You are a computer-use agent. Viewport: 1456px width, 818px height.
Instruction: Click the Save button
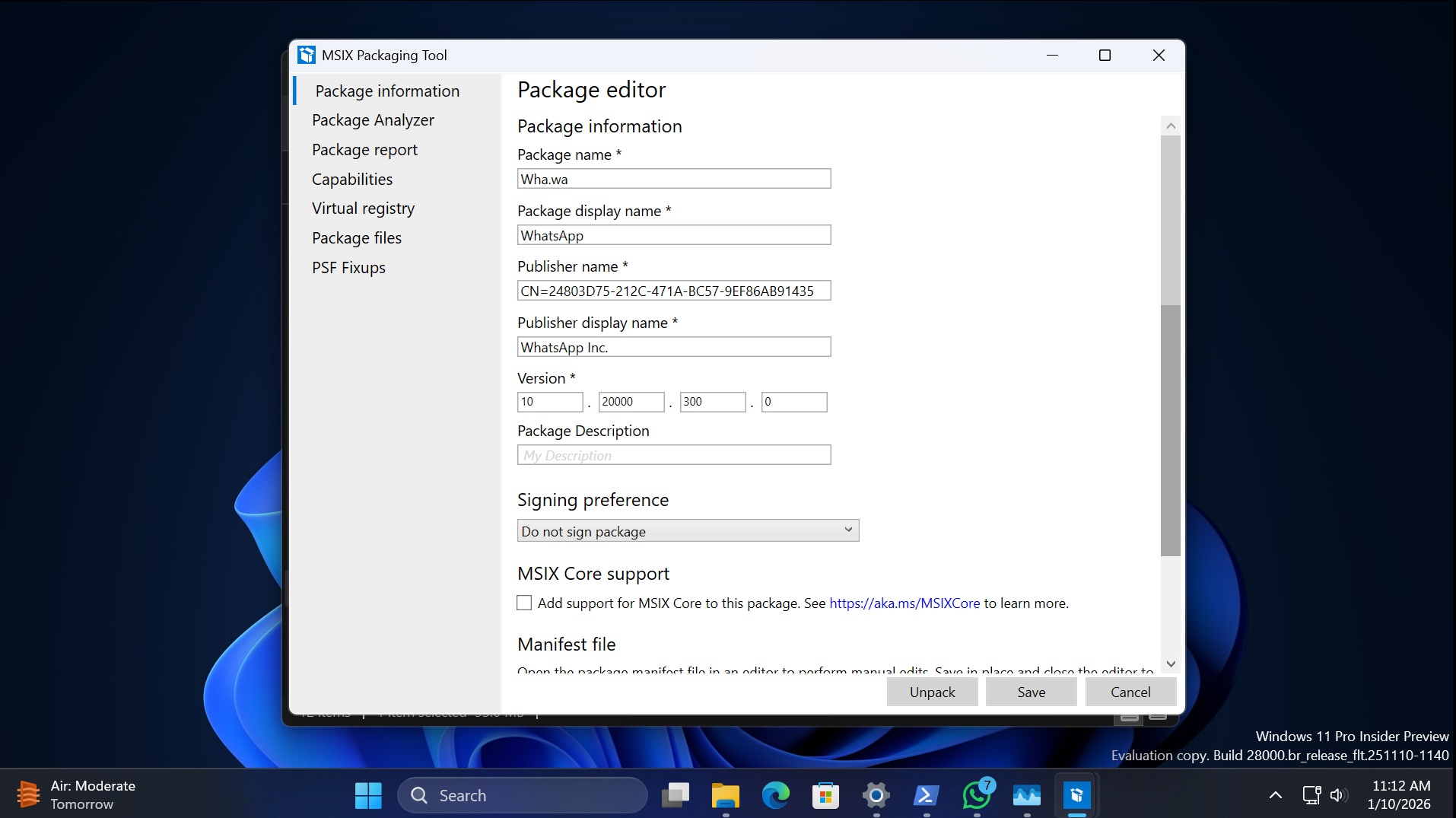pyautogui.click(x=1031, y=692)
